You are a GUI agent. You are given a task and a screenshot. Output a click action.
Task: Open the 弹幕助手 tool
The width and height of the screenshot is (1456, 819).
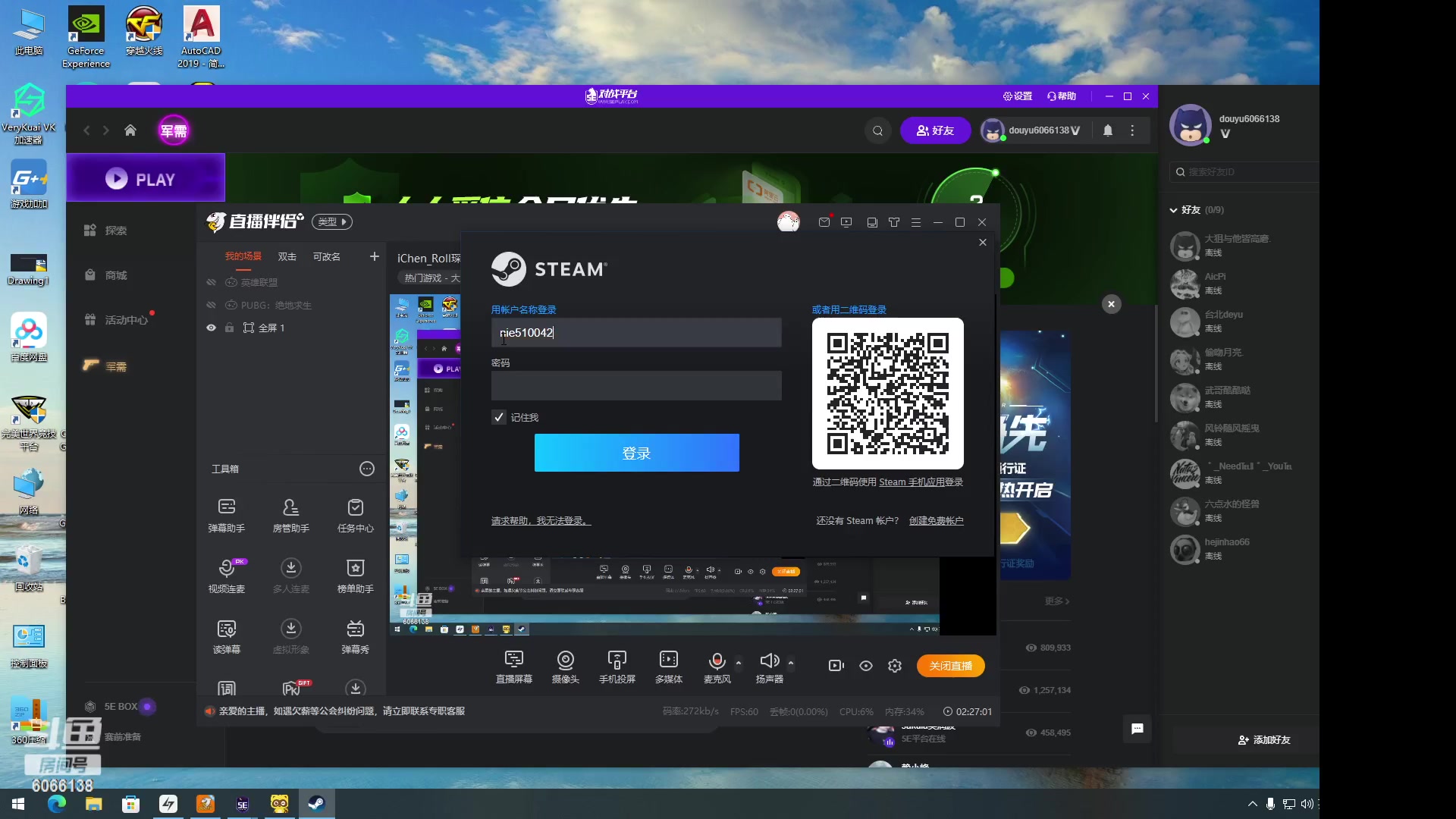point(227,515)
